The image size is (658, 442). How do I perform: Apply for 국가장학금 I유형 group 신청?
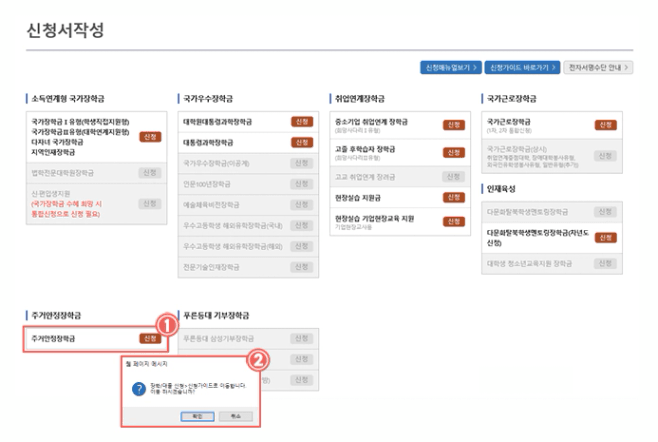click(150, 137)
